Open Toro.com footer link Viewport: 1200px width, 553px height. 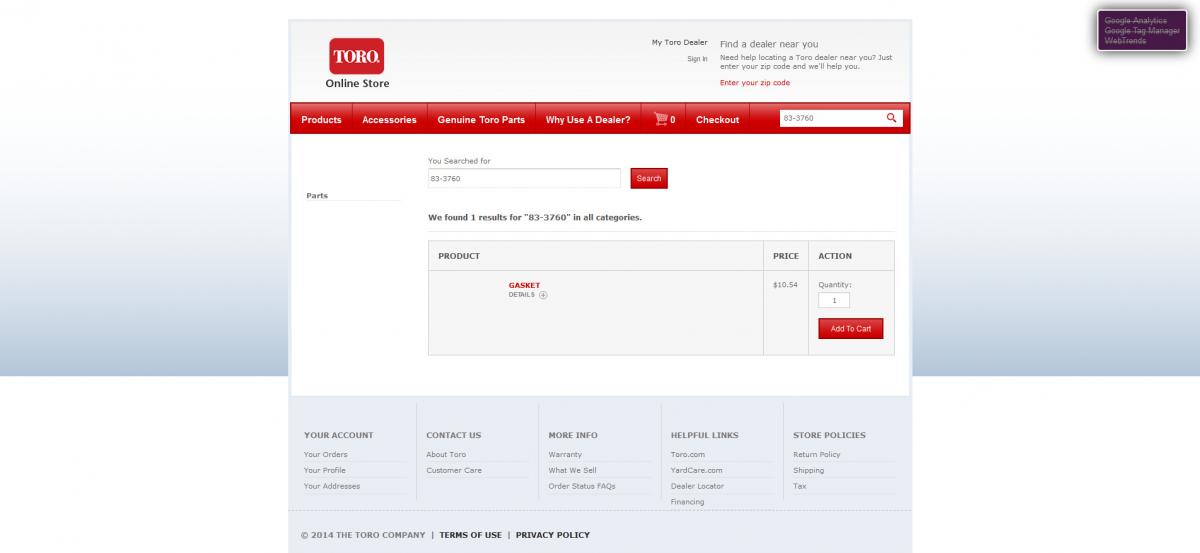(688, 454)
